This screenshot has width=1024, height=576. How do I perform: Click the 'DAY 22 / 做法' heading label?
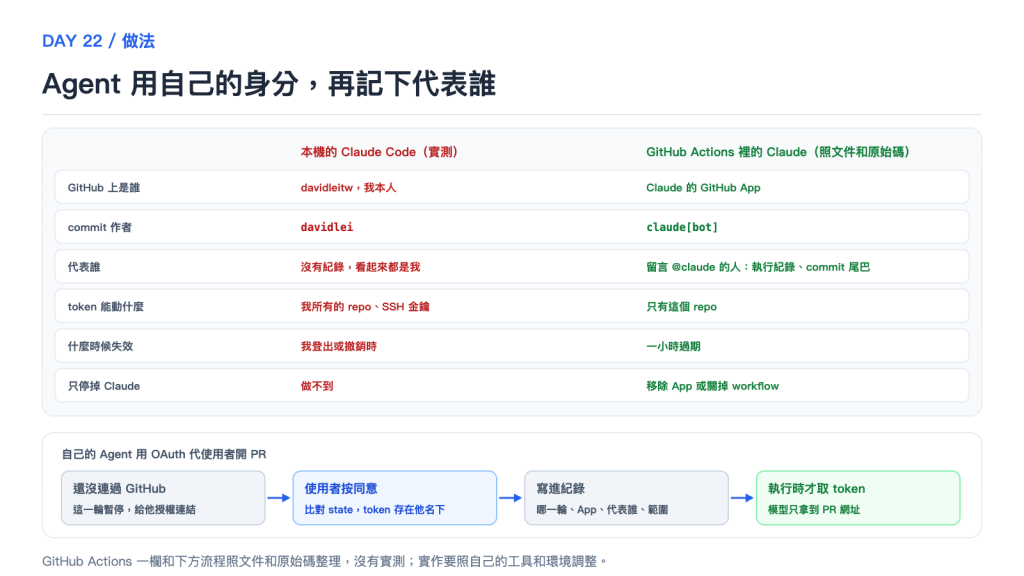99,41
